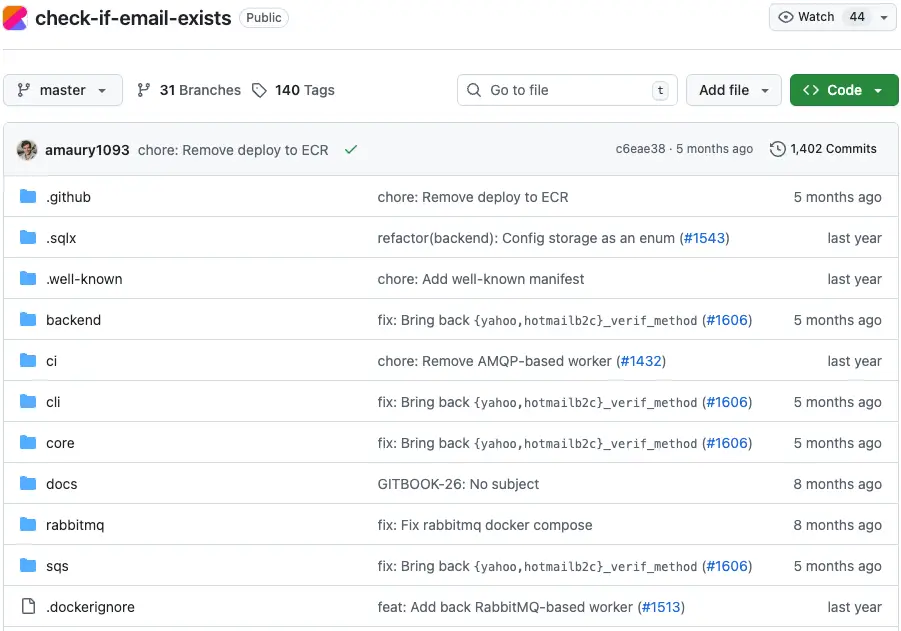Click the c6eae38 commit hash
This screenshot has height=631, width=901.
click(640, 149)
